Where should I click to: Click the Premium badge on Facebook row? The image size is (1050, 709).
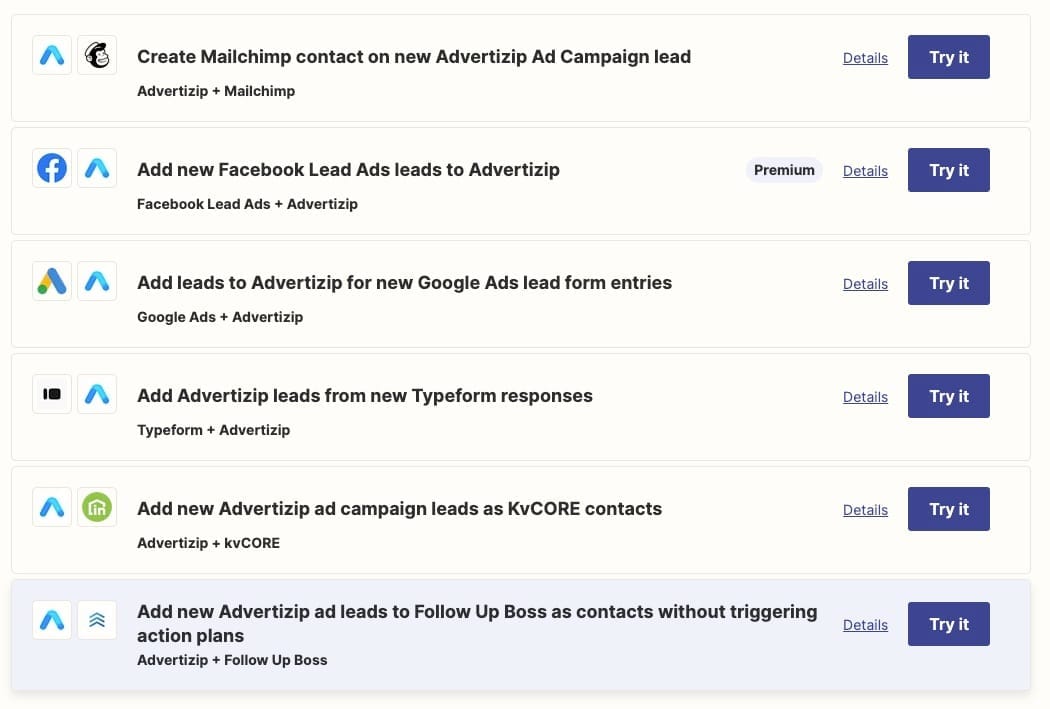[x=784, y=170]
